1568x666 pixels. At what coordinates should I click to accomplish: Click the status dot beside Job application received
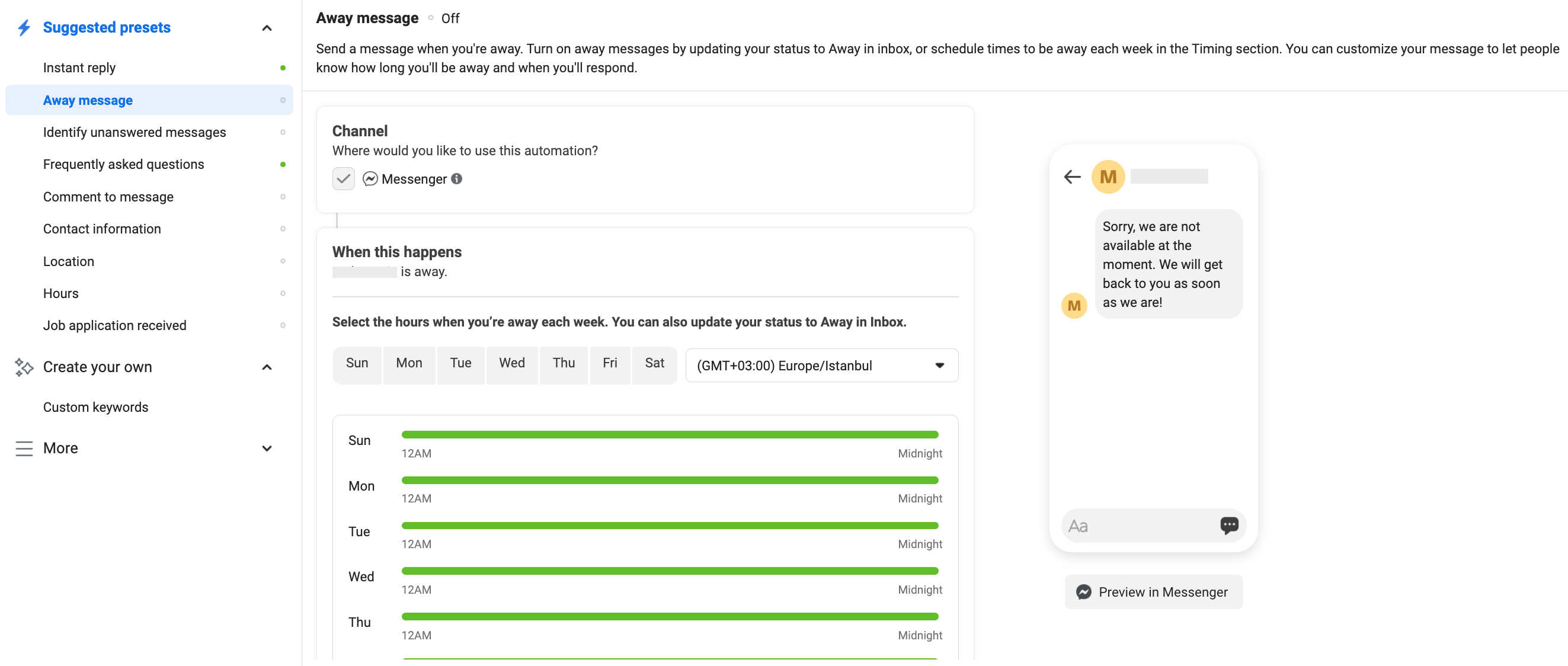(283, 326)
